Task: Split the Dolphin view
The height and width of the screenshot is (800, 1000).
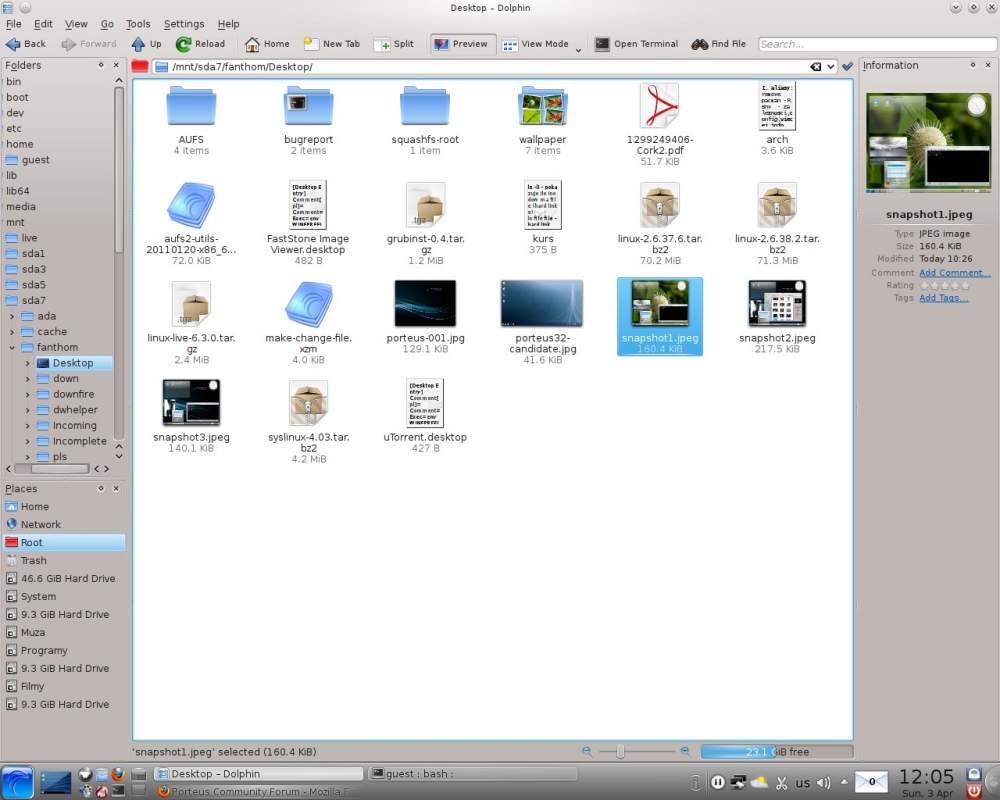Action: [x=382, y=44]
